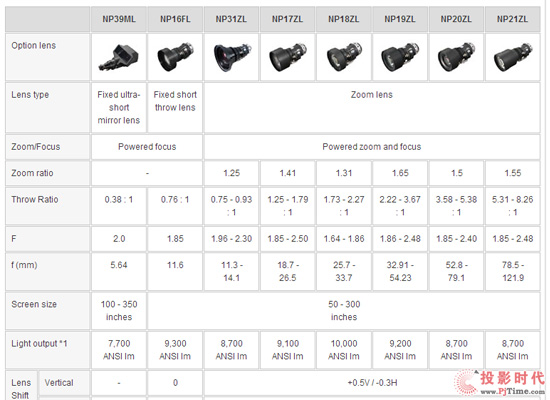Open the PjTime.com watermark logo

(499, 384)
